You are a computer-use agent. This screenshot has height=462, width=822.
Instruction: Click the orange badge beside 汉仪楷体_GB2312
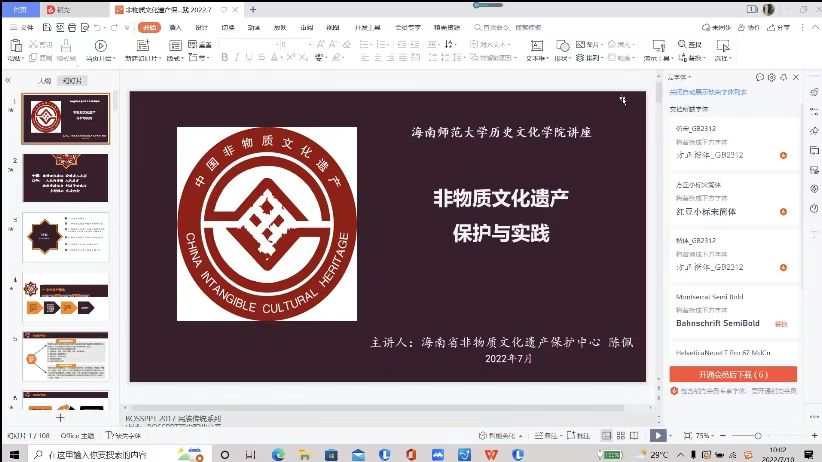tap(783, 155)
